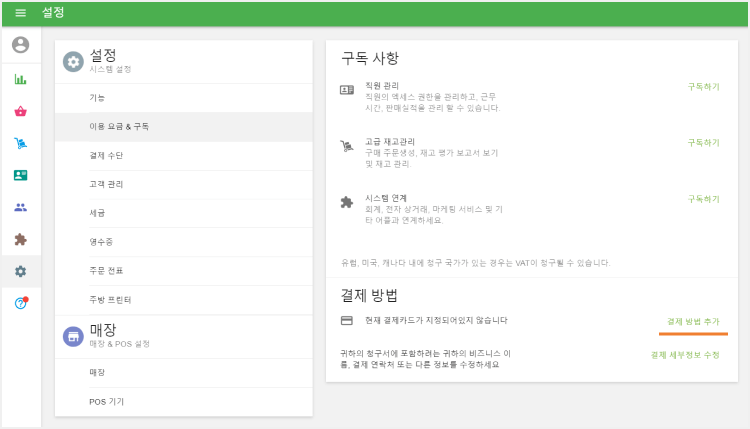
Task: Open the help question mark icon
Action: tap(21, 303)
